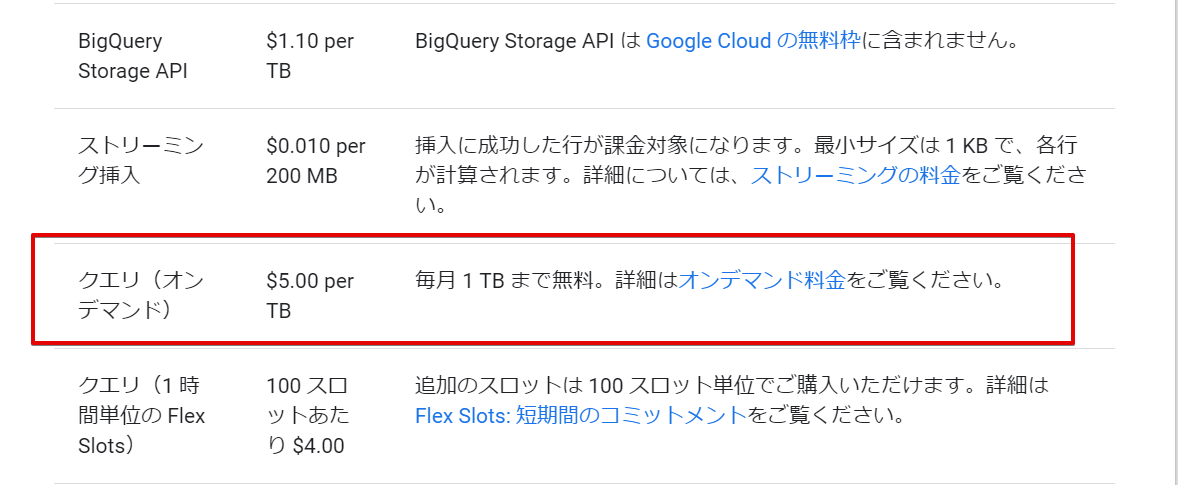Open the "Google Cloud の無料枠" link
The height and width of the screenshot is (485, 1178).
point(752,42)
